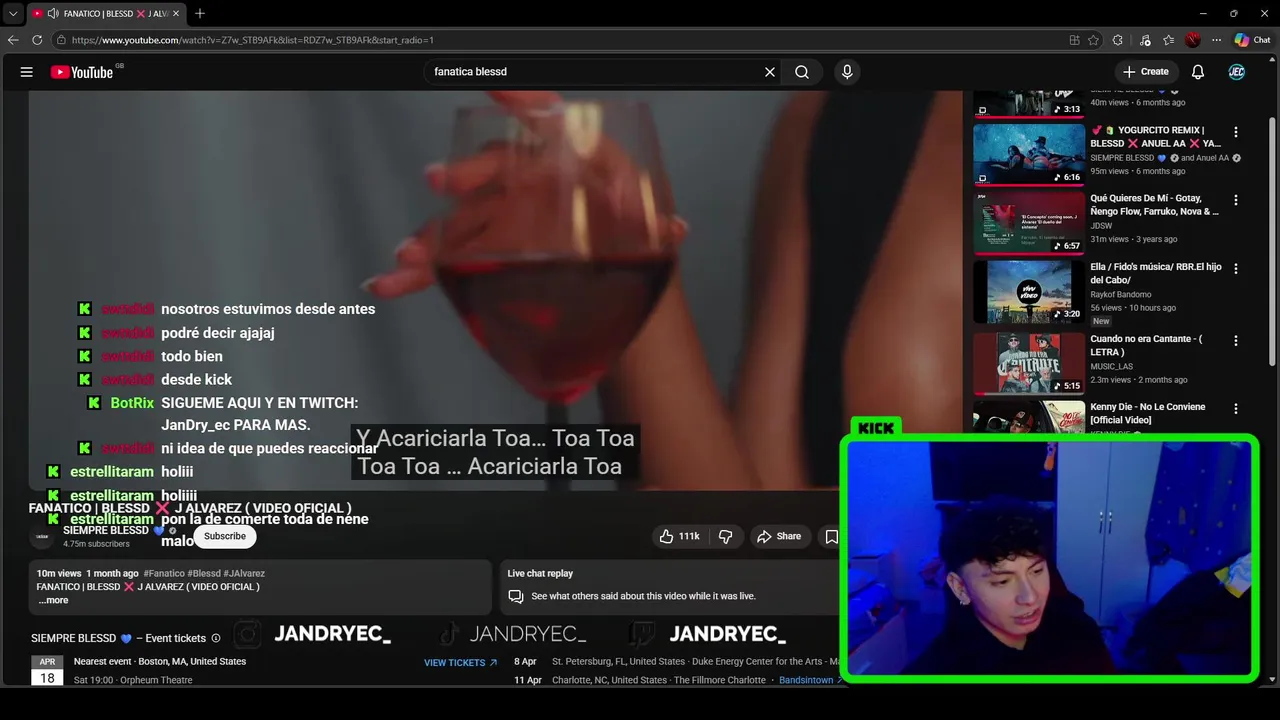This screenshot has height=720, width=1280.
Task: Add page to favorites star
Action: 1093,40
